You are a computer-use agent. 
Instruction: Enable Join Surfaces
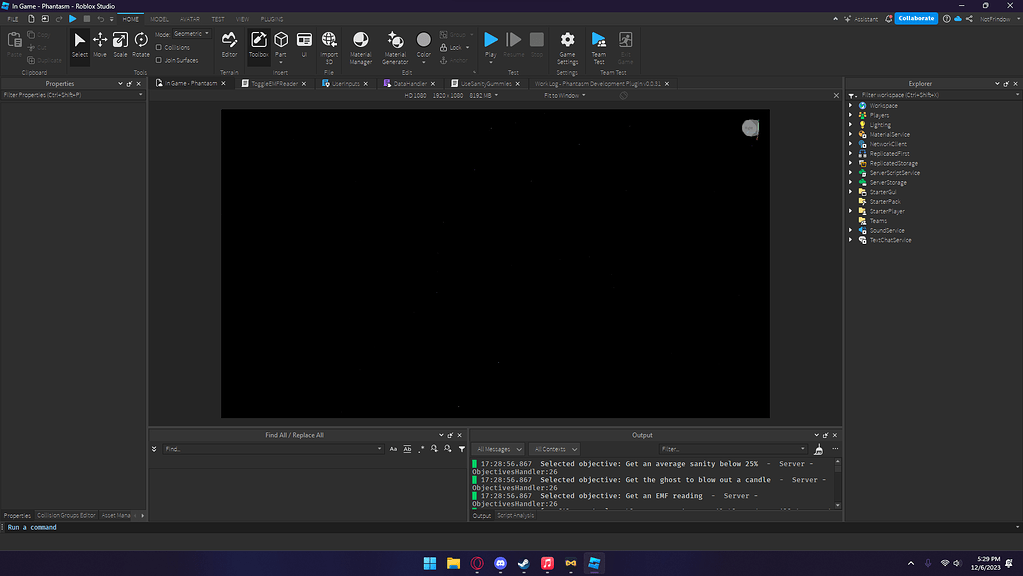tap(158, 60)
